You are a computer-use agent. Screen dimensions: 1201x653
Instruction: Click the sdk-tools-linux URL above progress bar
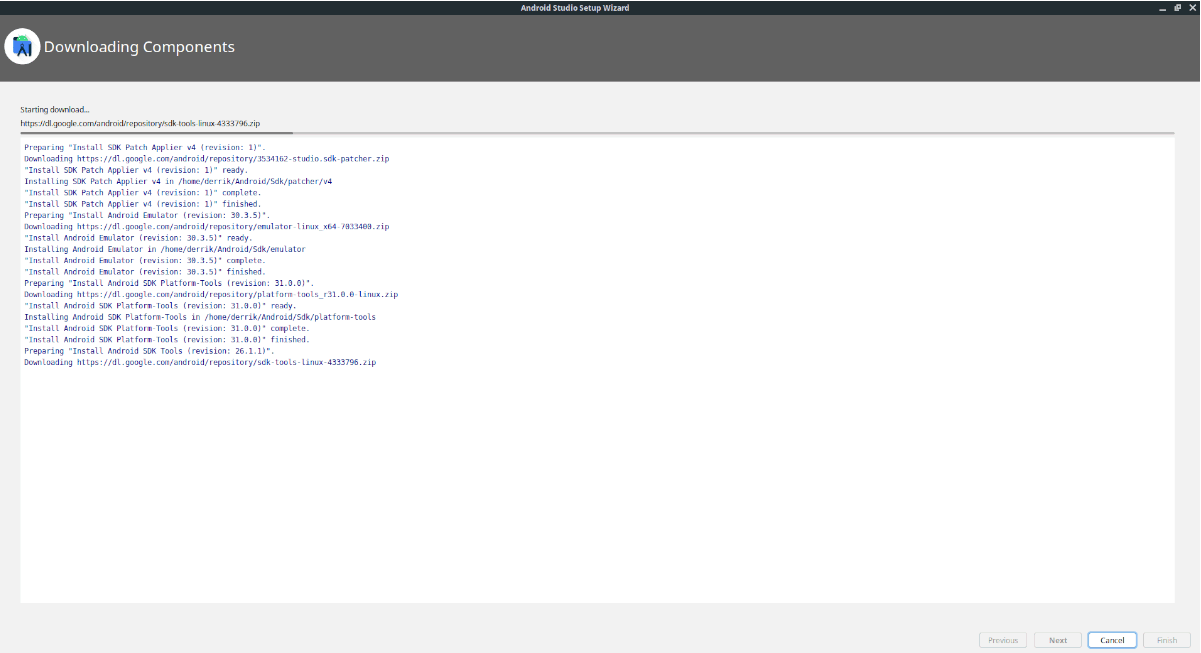[140, 123]
